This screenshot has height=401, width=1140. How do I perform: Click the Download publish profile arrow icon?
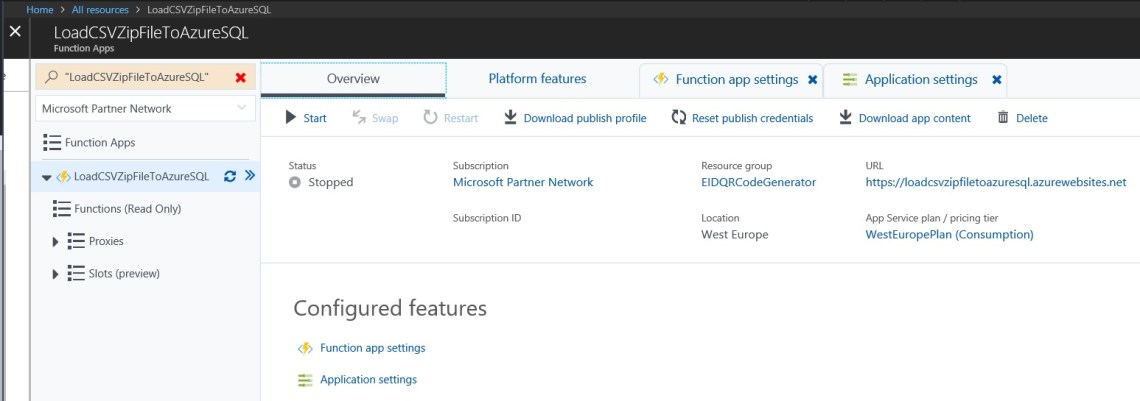pyautogui.click(x=510, y=118)
